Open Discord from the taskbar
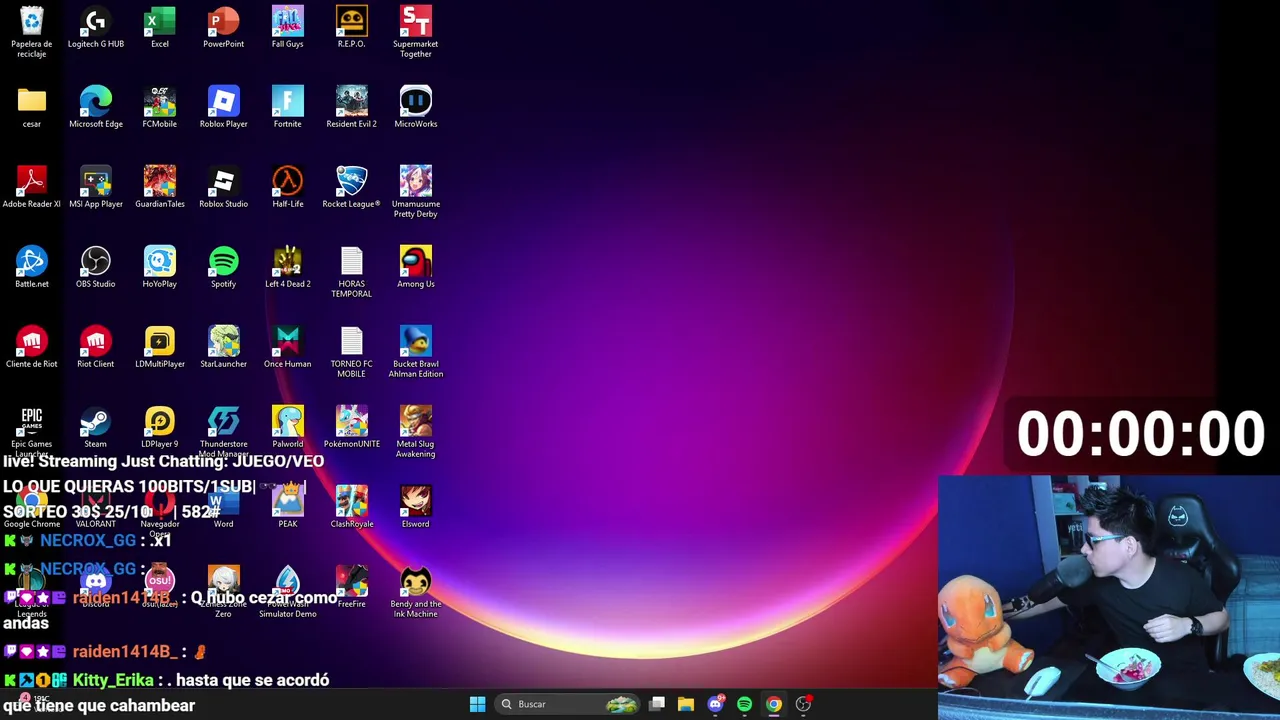The width and height of the screenshot is (1280, 720). pos(715,704)
